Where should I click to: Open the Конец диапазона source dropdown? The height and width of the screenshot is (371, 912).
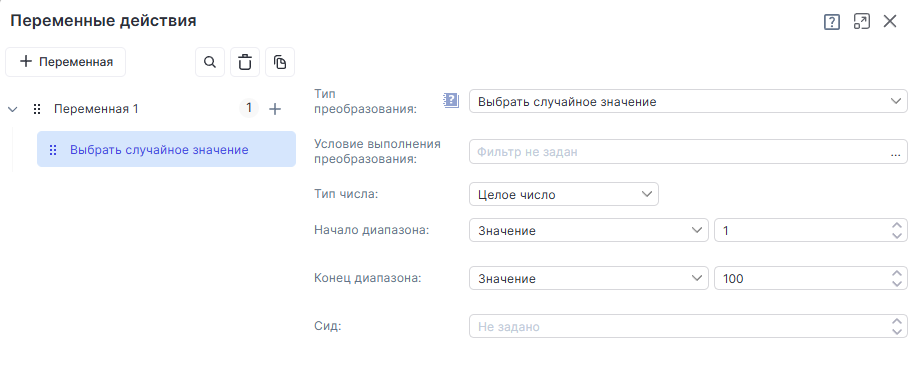click(589, 278)
